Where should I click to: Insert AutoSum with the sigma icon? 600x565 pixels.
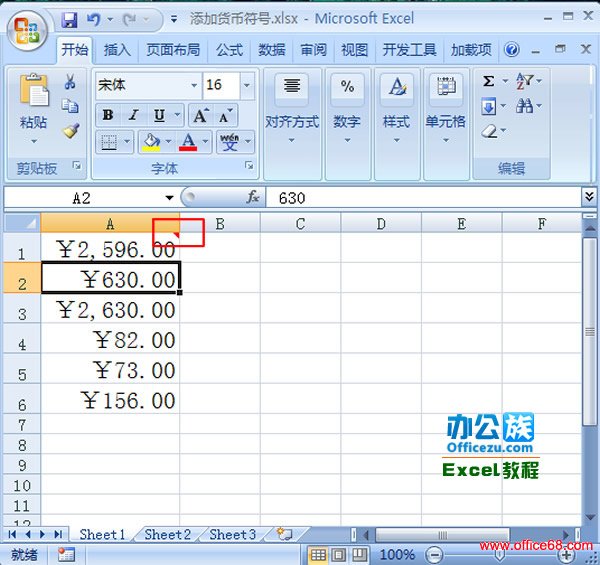tap(488, 81)
